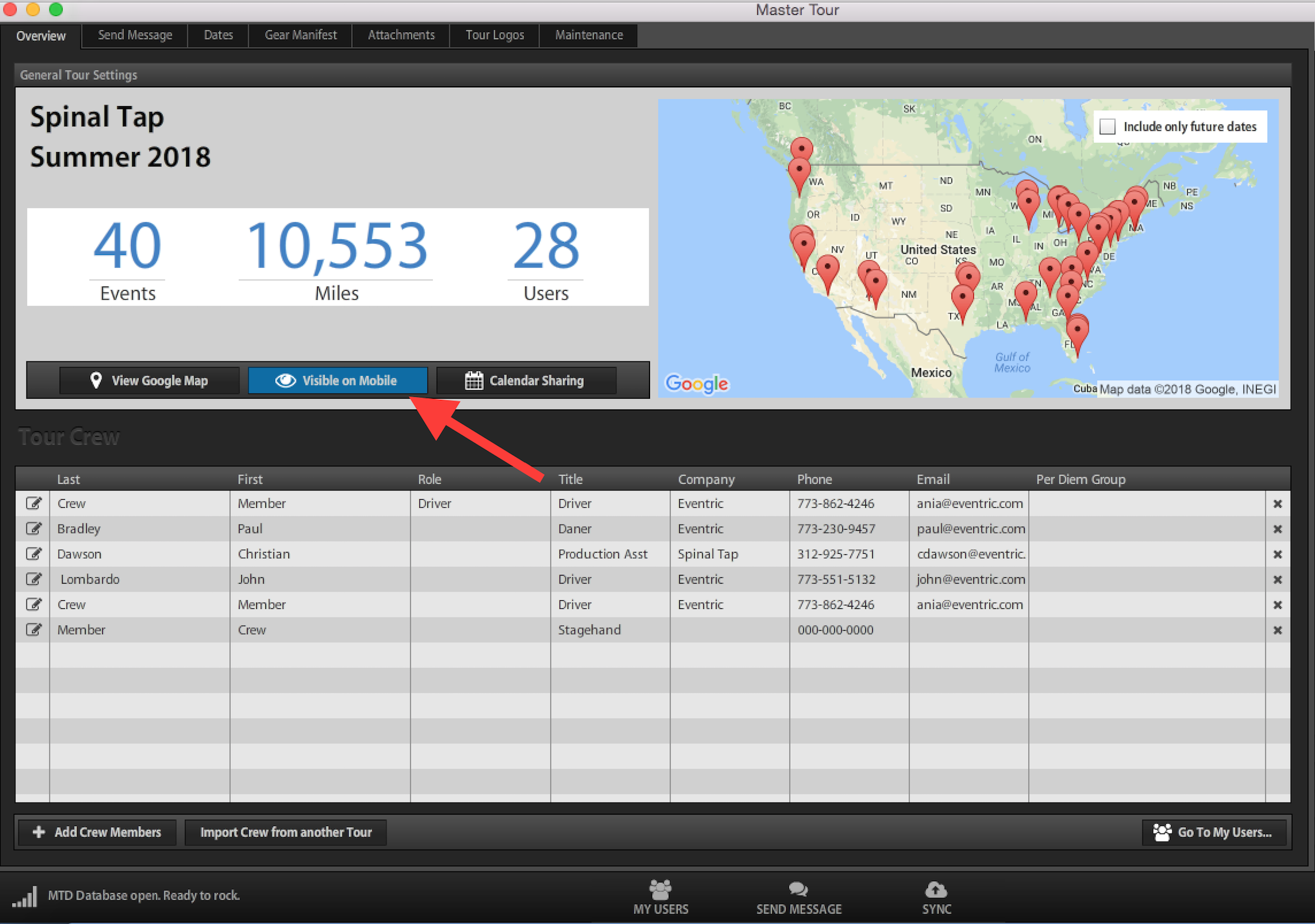
Task: Click the paul@eventric.com email cell
Action: pos(969,529)
